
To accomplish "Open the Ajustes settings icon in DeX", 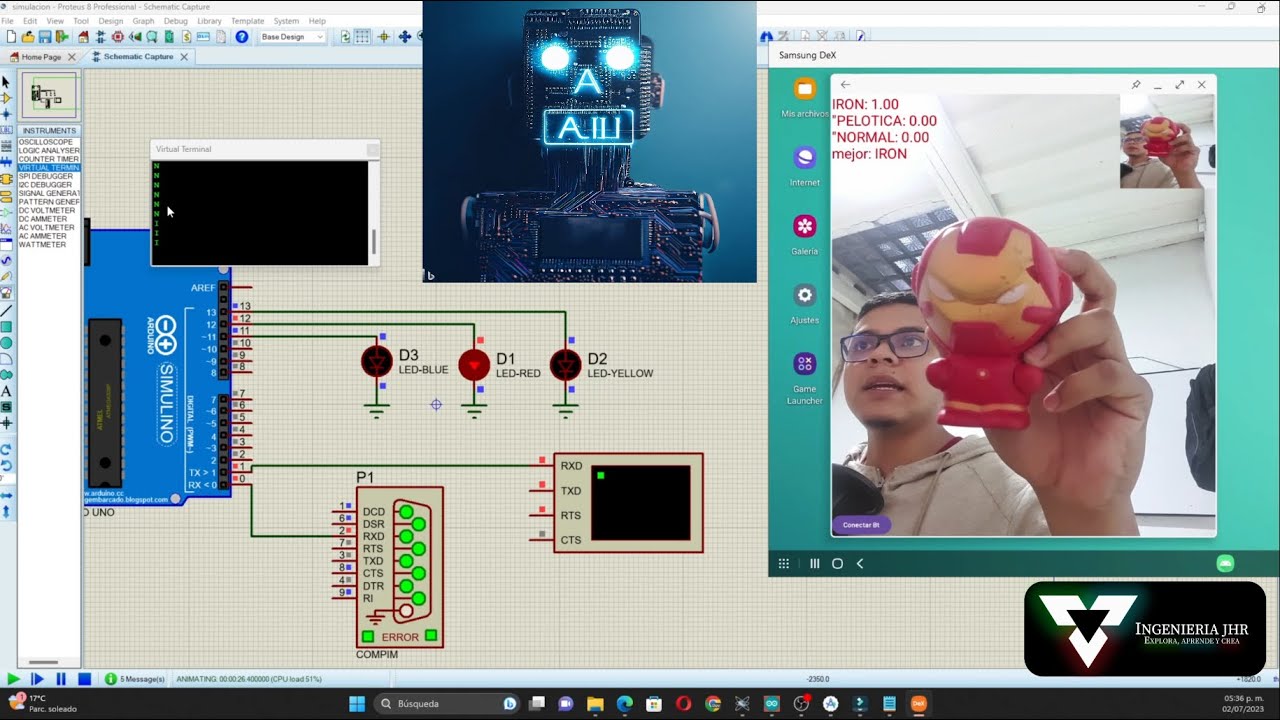I will [805, 295].
